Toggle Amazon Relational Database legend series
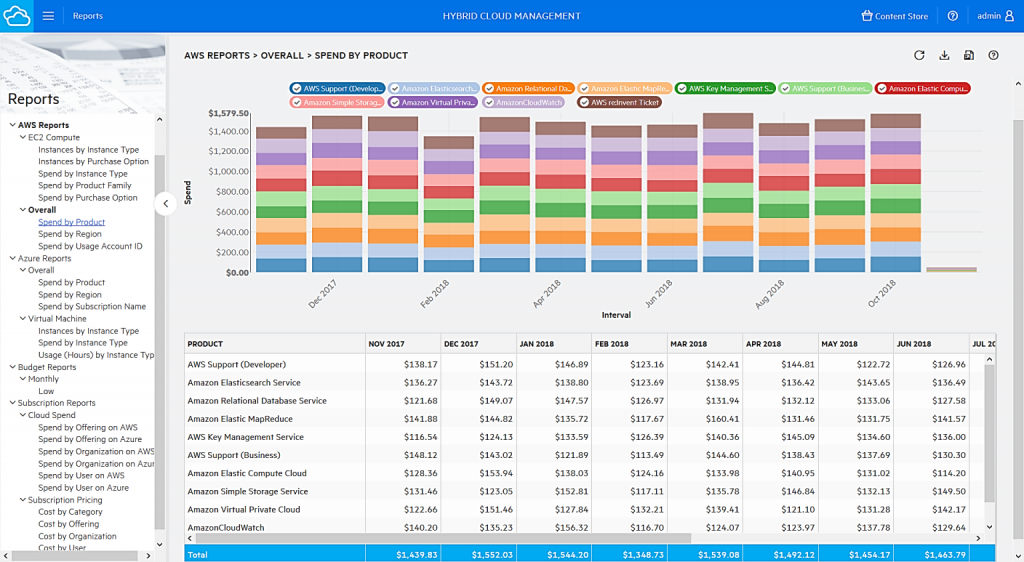The image size is (1024, 562). click(x=528, y=89)
